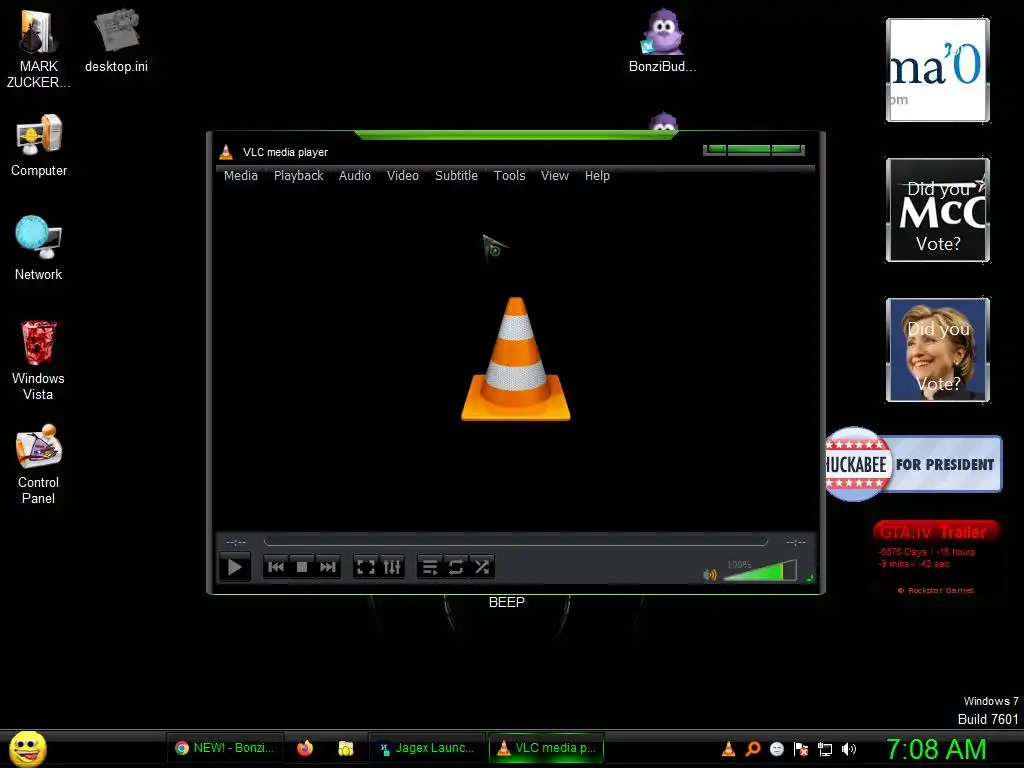Screen dimensions: 1024x768
Task: Click the BEEP label below VLC
Action: pos(507,602)
